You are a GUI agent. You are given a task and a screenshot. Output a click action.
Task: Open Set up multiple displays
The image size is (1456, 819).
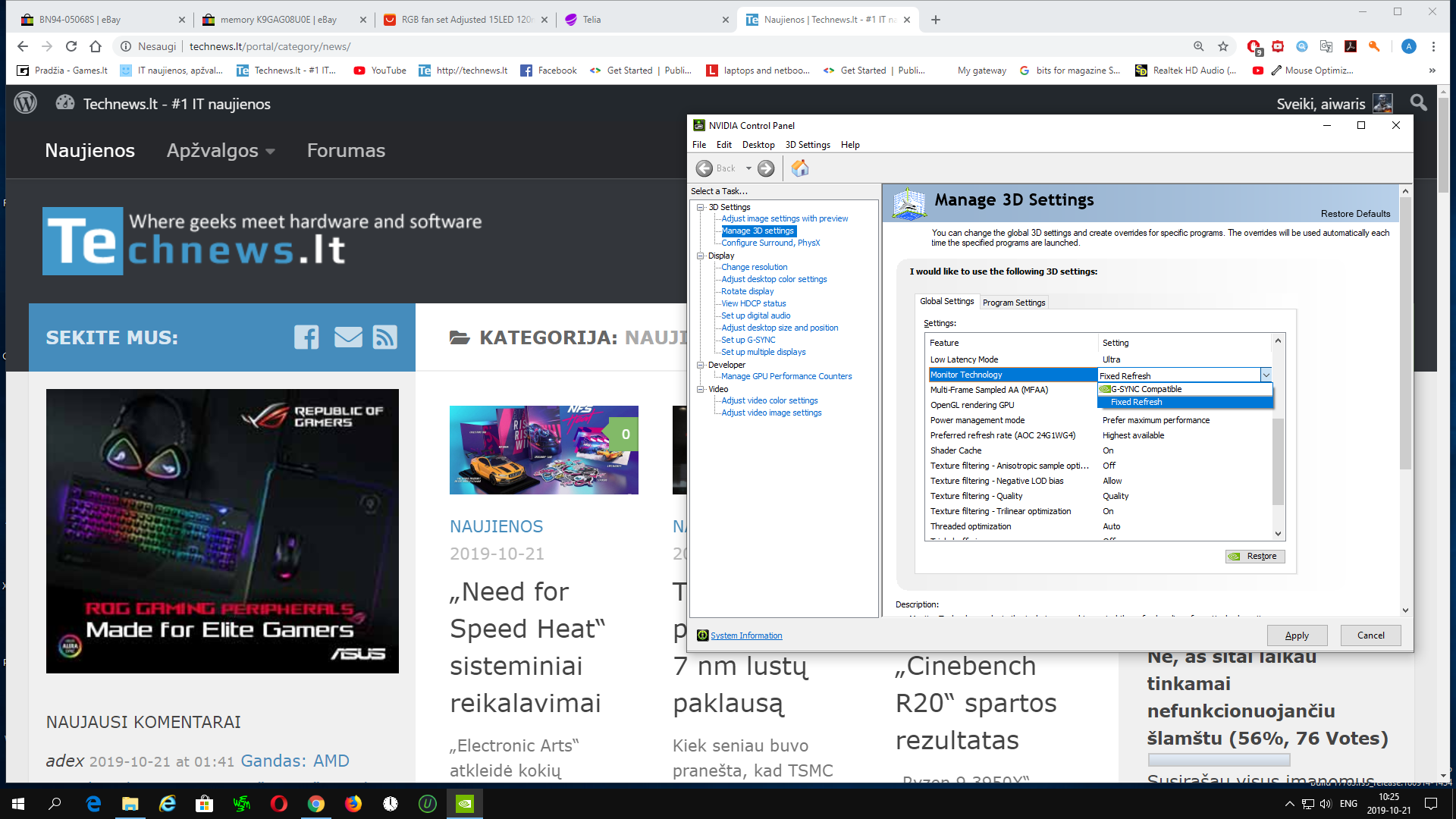763,352
